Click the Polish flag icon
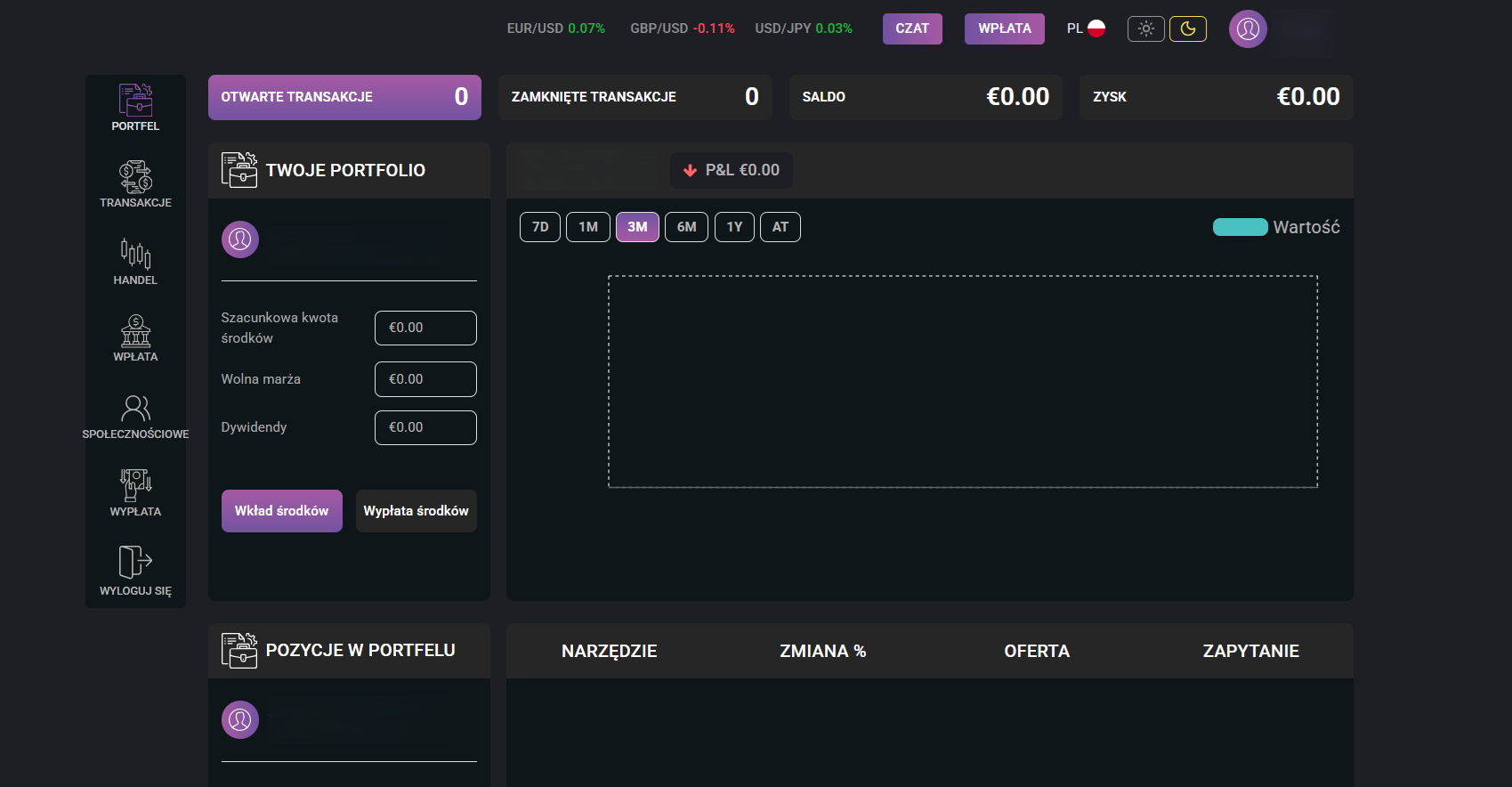1512x787 pixels. [x=1096, y=28]
